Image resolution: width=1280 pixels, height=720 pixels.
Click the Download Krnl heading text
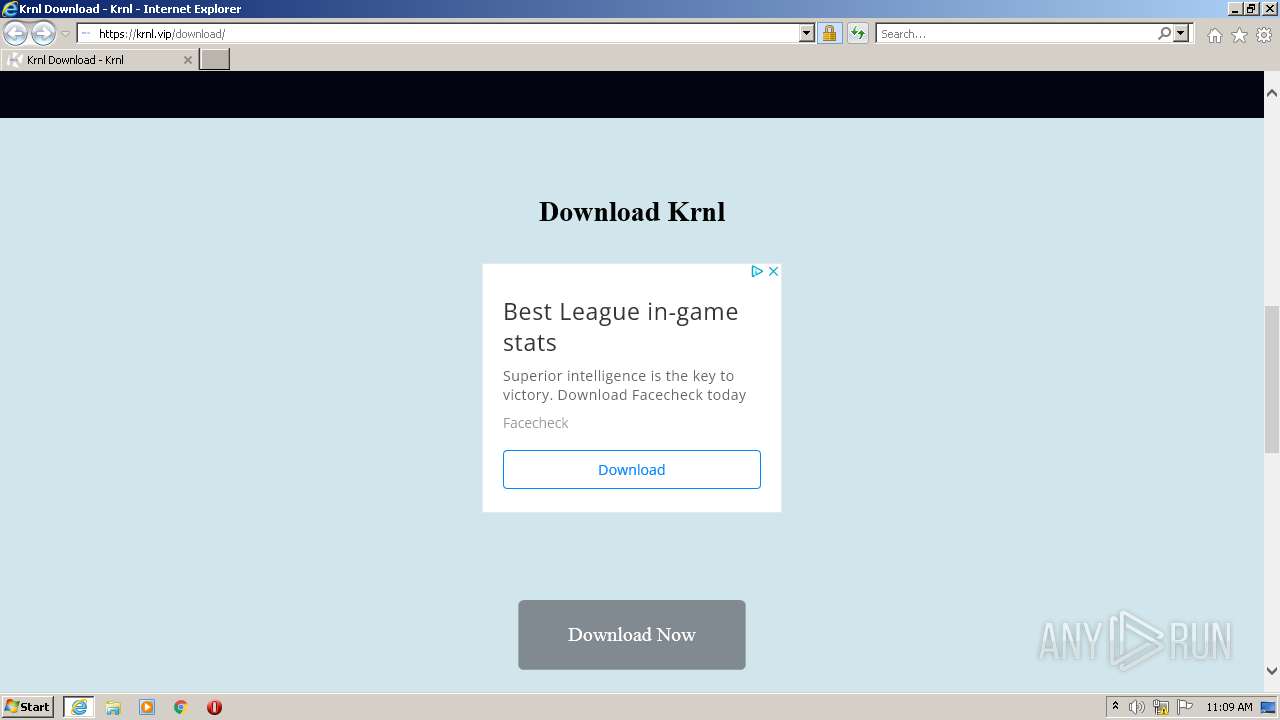pyautogui.click(x=632, y=212)
